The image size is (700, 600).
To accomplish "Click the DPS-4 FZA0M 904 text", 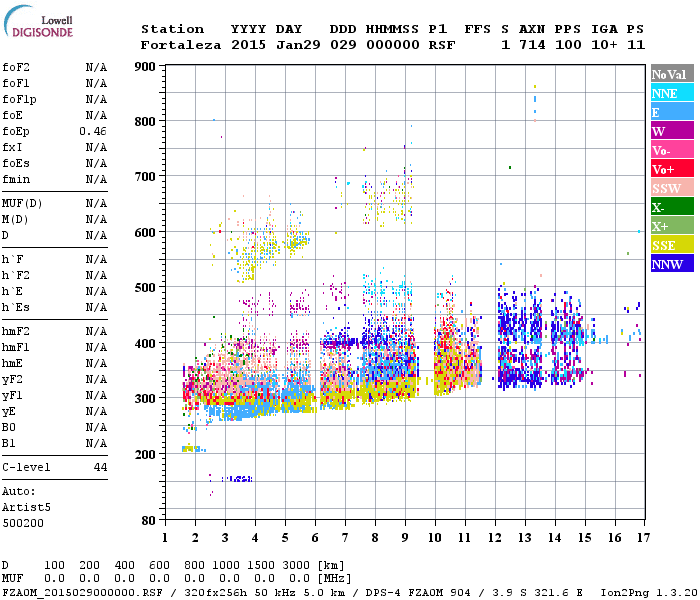I will click(418, 592).
